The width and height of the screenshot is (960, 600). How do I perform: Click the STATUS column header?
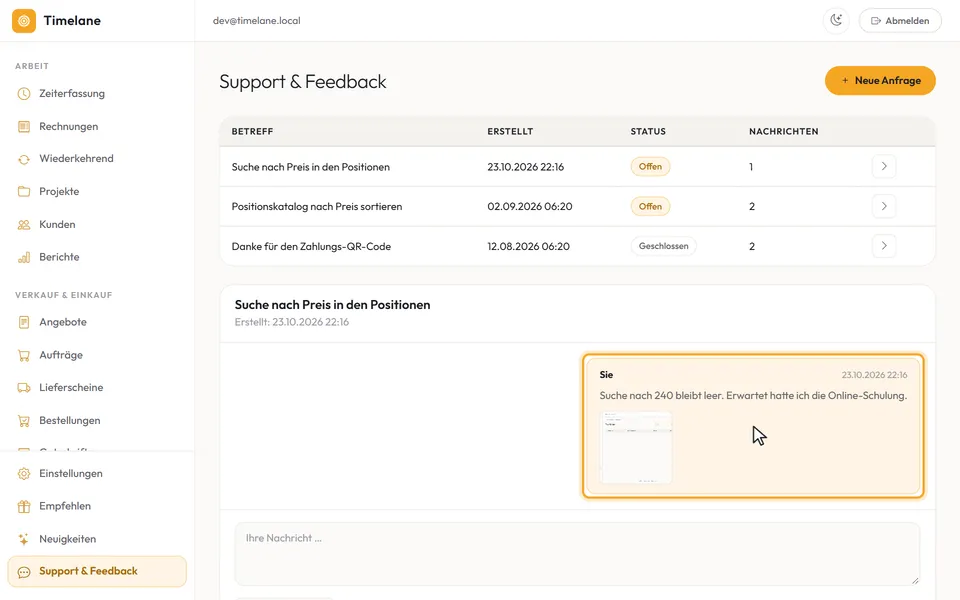pos(648,132)
